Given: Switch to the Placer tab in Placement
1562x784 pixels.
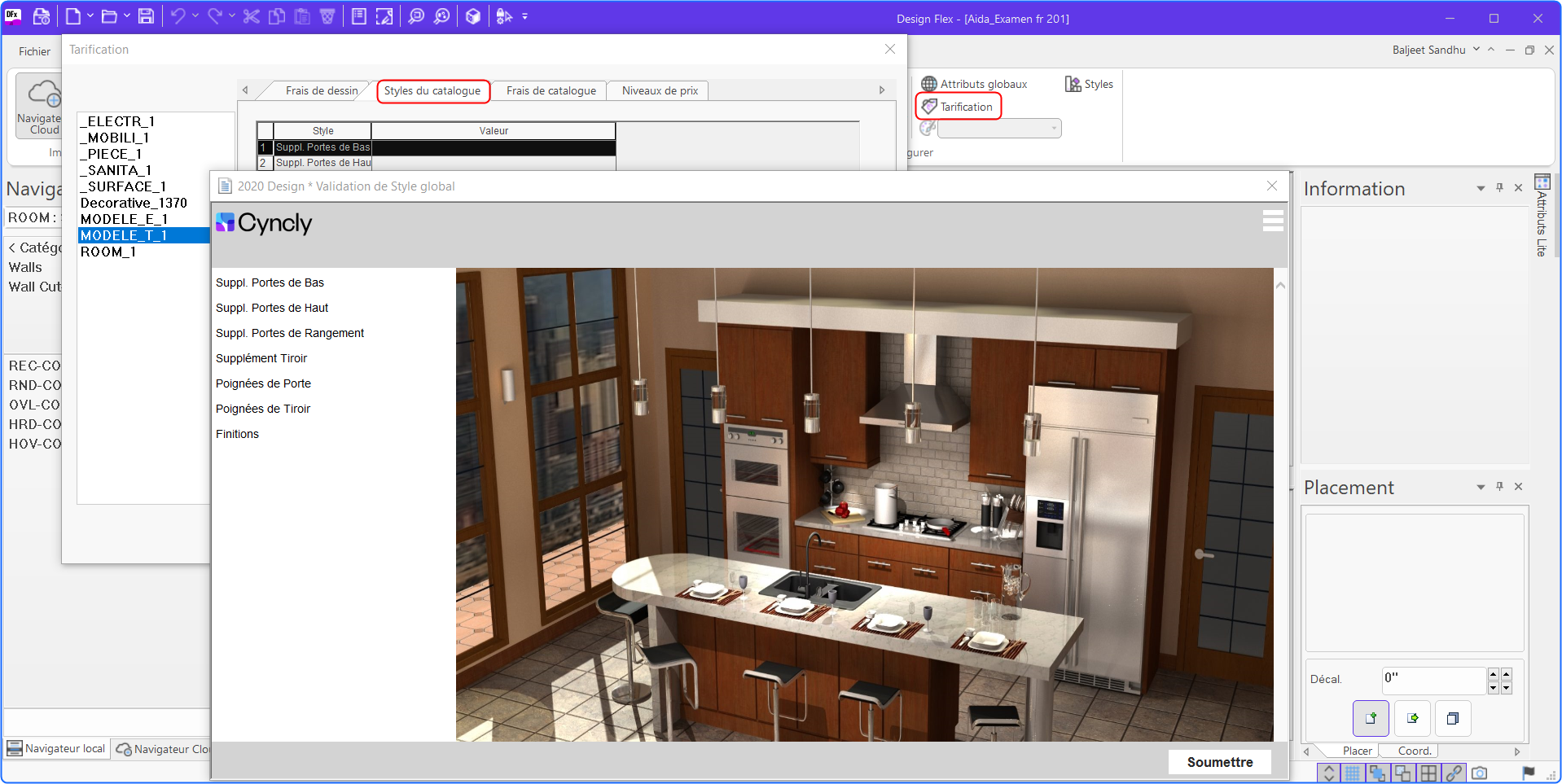Looking at the screenshot, I should point(1358,751).
